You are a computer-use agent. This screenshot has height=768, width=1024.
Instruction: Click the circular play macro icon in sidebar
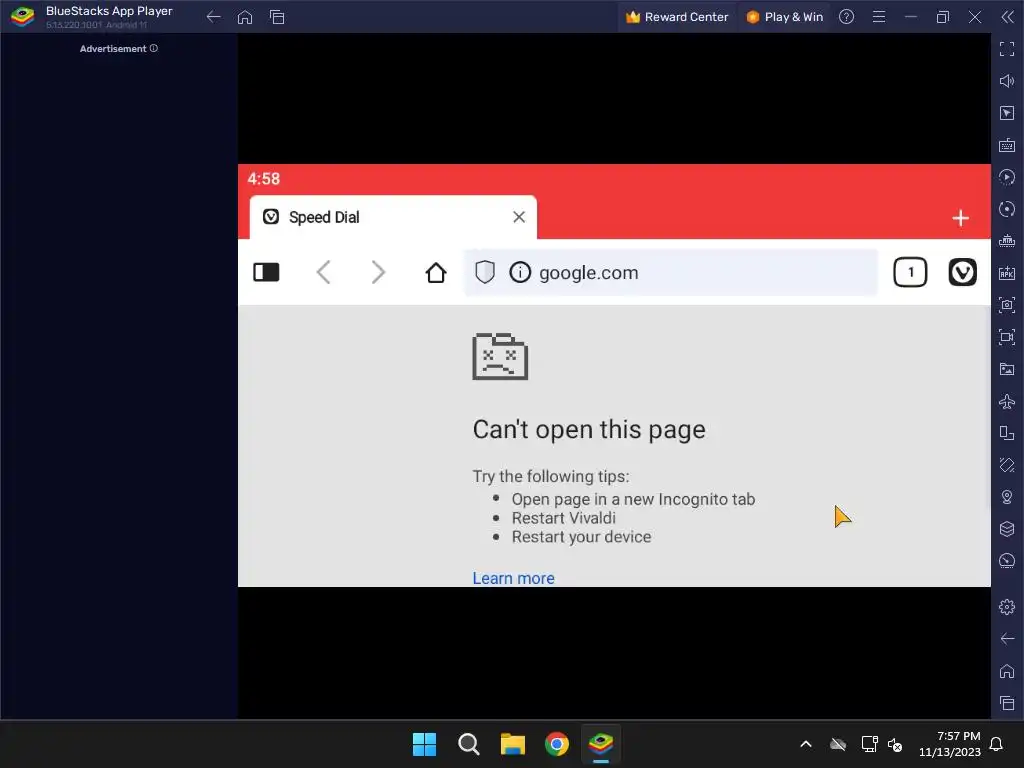[x=1006, y=177]
